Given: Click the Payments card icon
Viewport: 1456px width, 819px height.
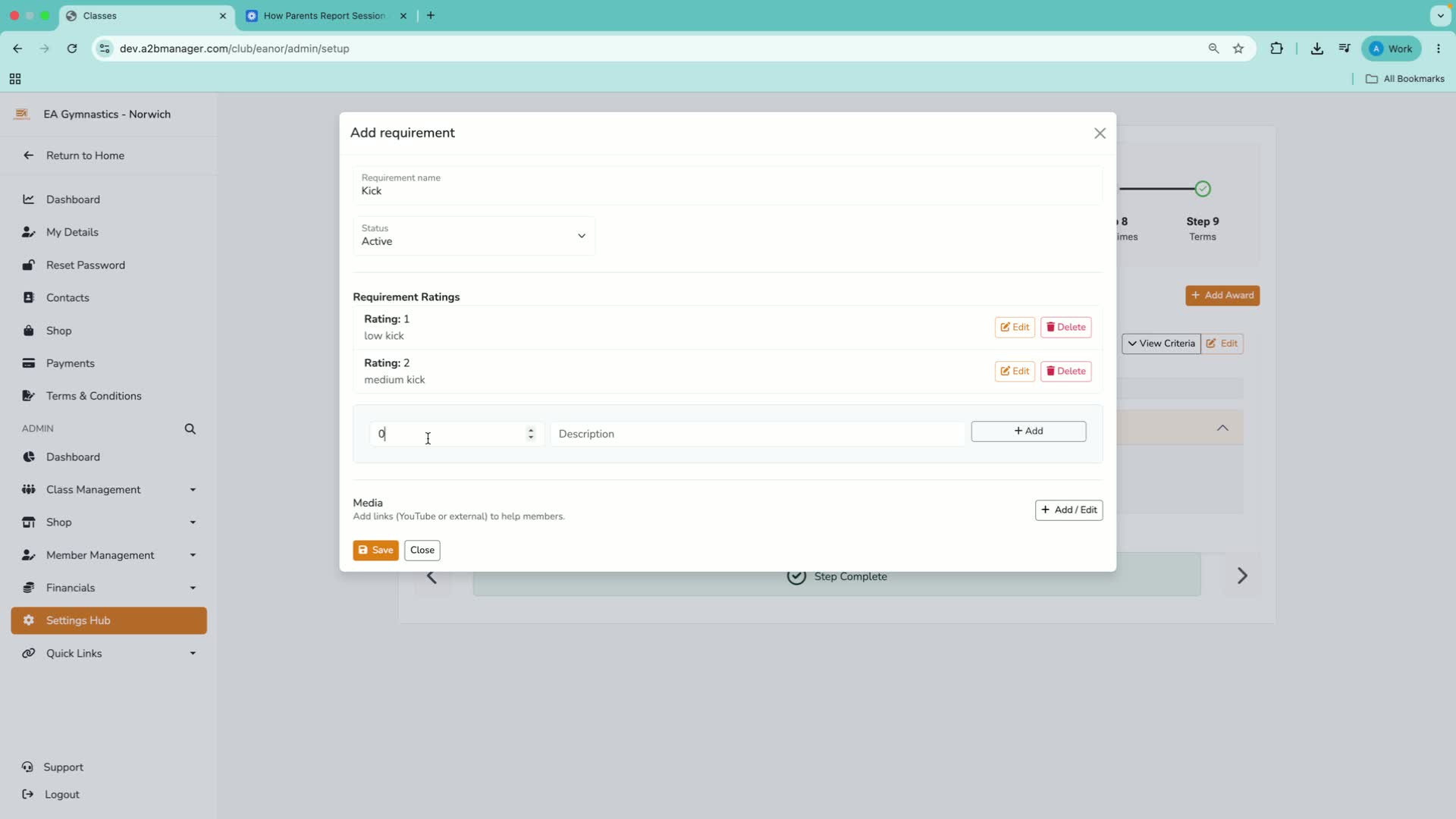Looking at the screenshot, I should (29, 363).
